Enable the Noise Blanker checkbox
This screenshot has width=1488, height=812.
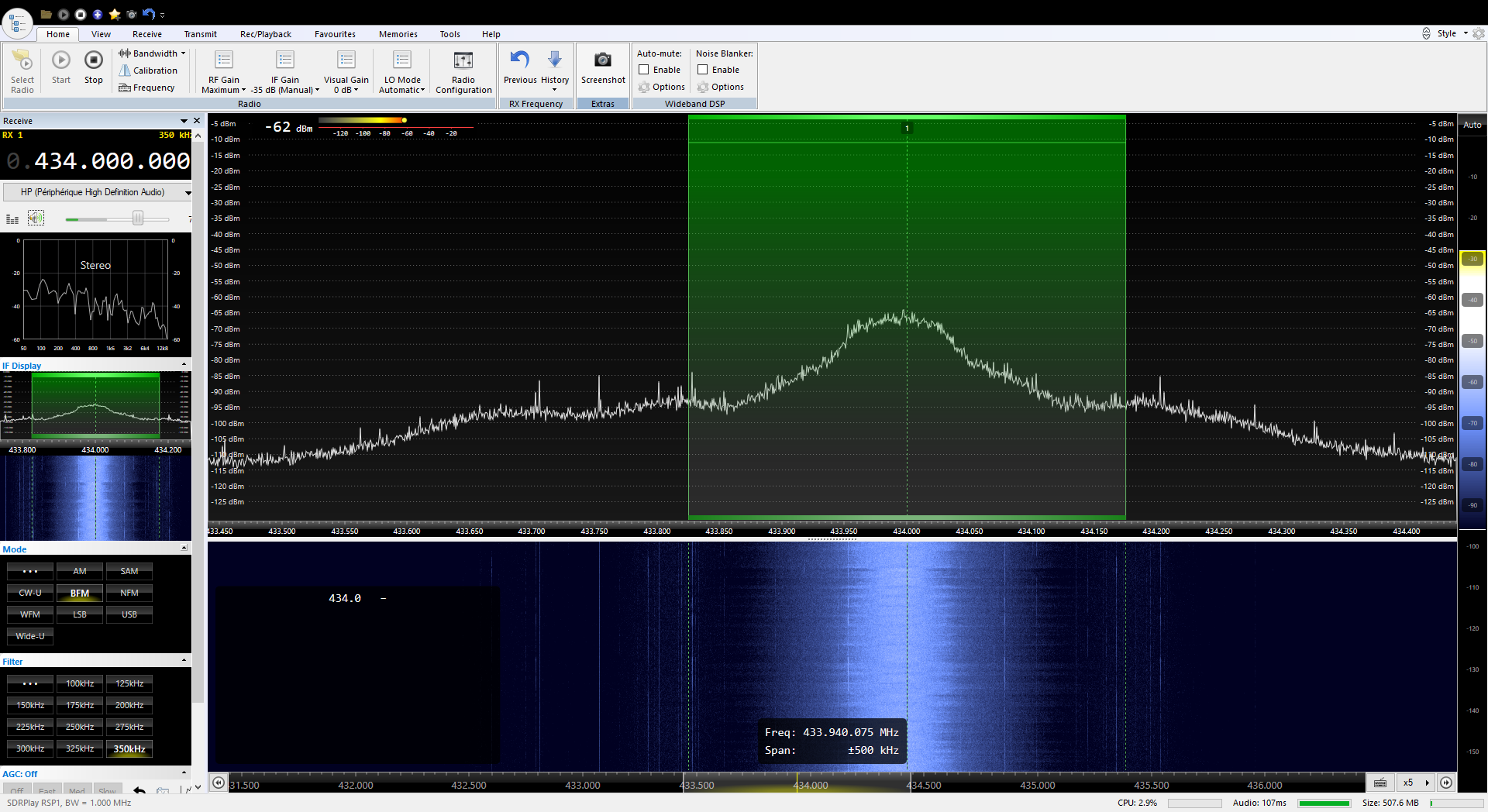(703, 70)
